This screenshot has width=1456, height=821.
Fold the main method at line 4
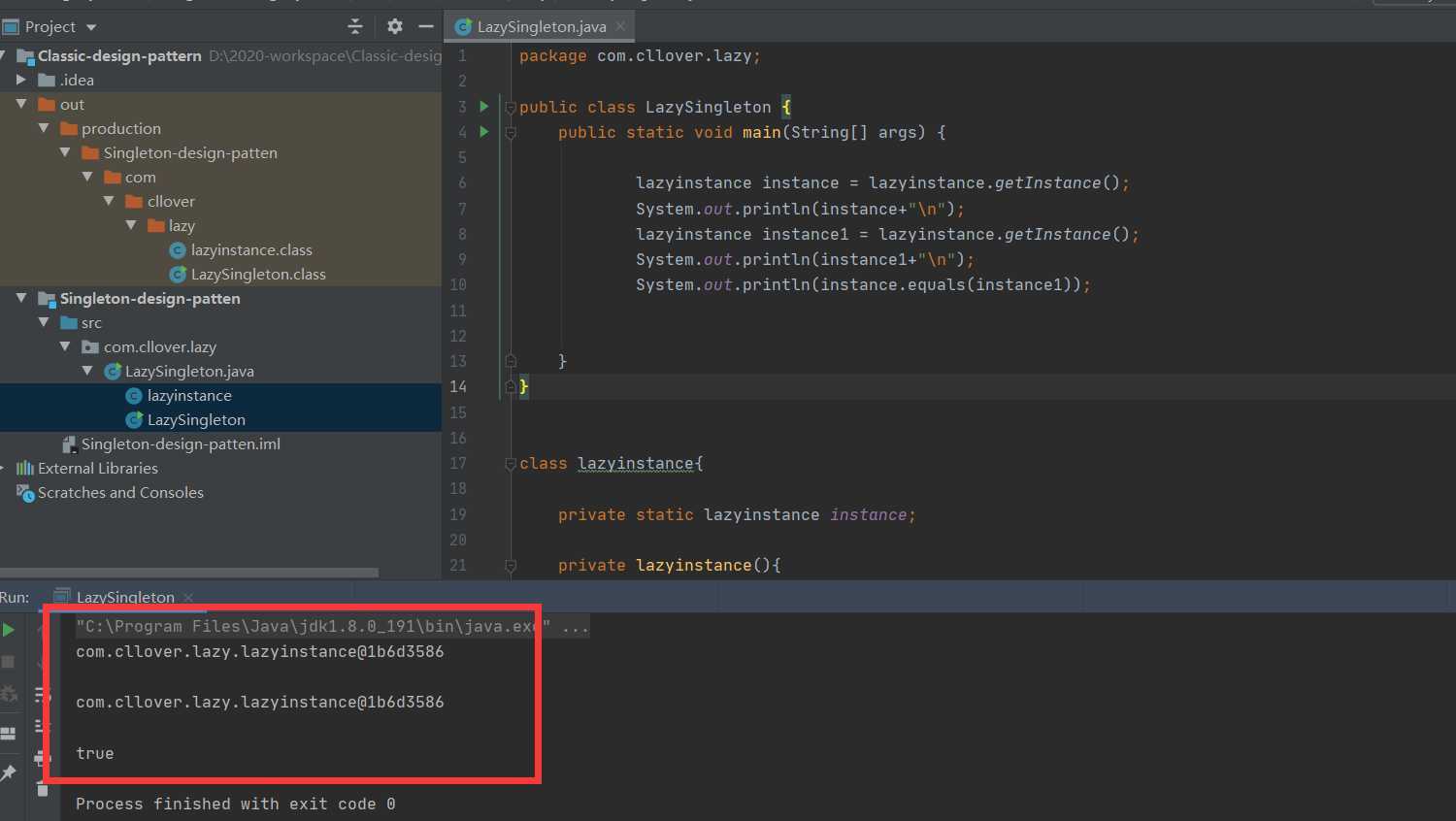pos(510,132)
